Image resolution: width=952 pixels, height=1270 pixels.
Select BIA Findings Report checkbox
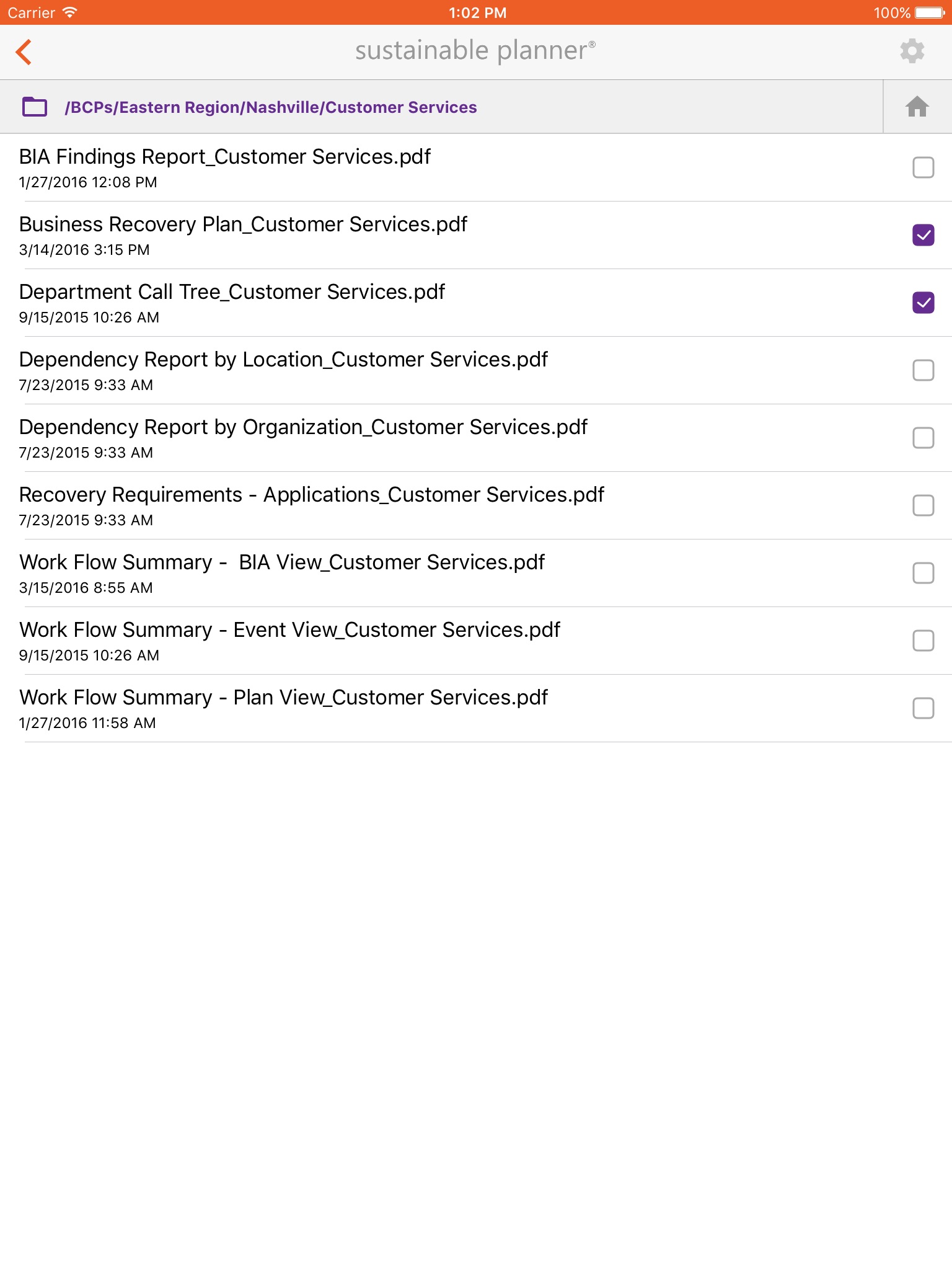(923, 167)
